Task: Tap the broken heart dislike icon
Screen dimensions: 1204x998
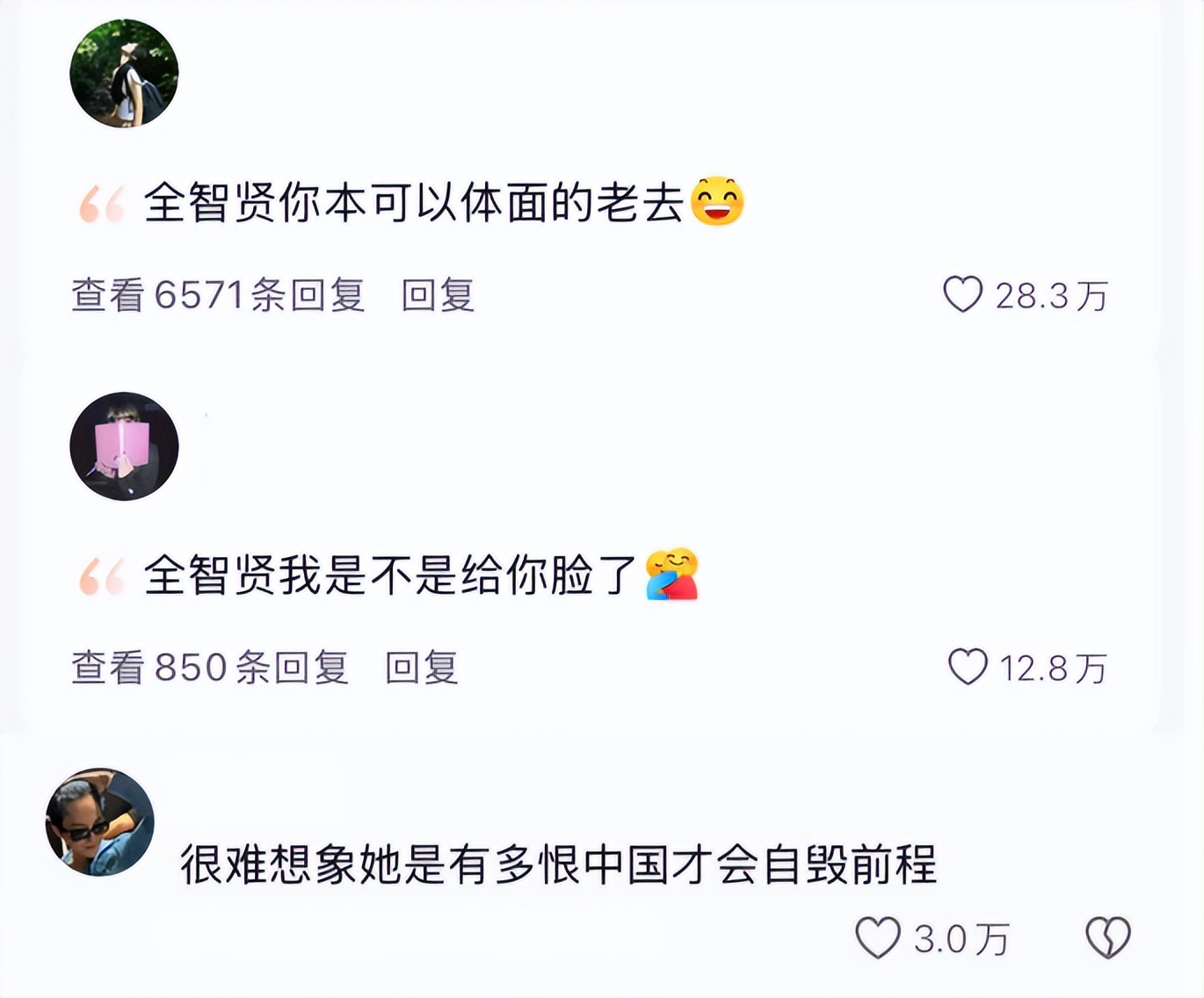Action: (1108, 937)
